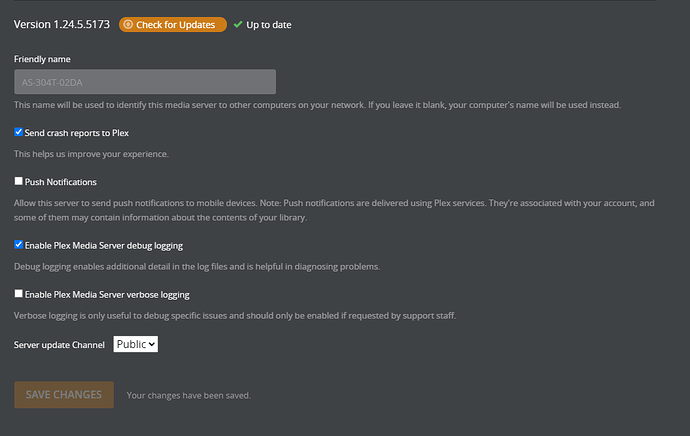690x436 pixels.
Task: Click the Version 1.24.5.5173 text
Action: point(61,24)
